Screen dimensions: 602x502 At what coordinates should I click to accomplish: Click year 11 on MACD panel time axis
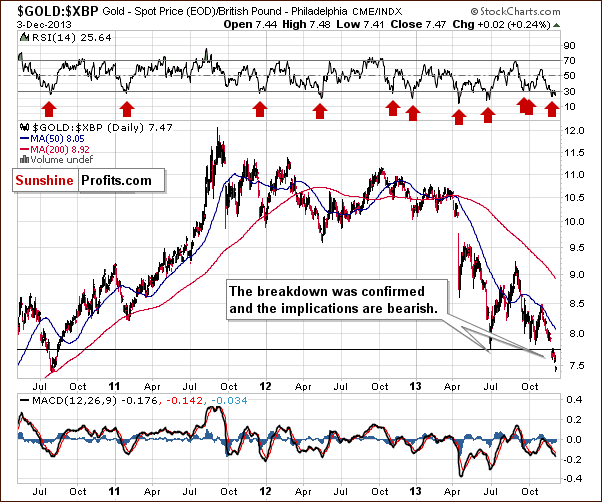tap(114, 491)
